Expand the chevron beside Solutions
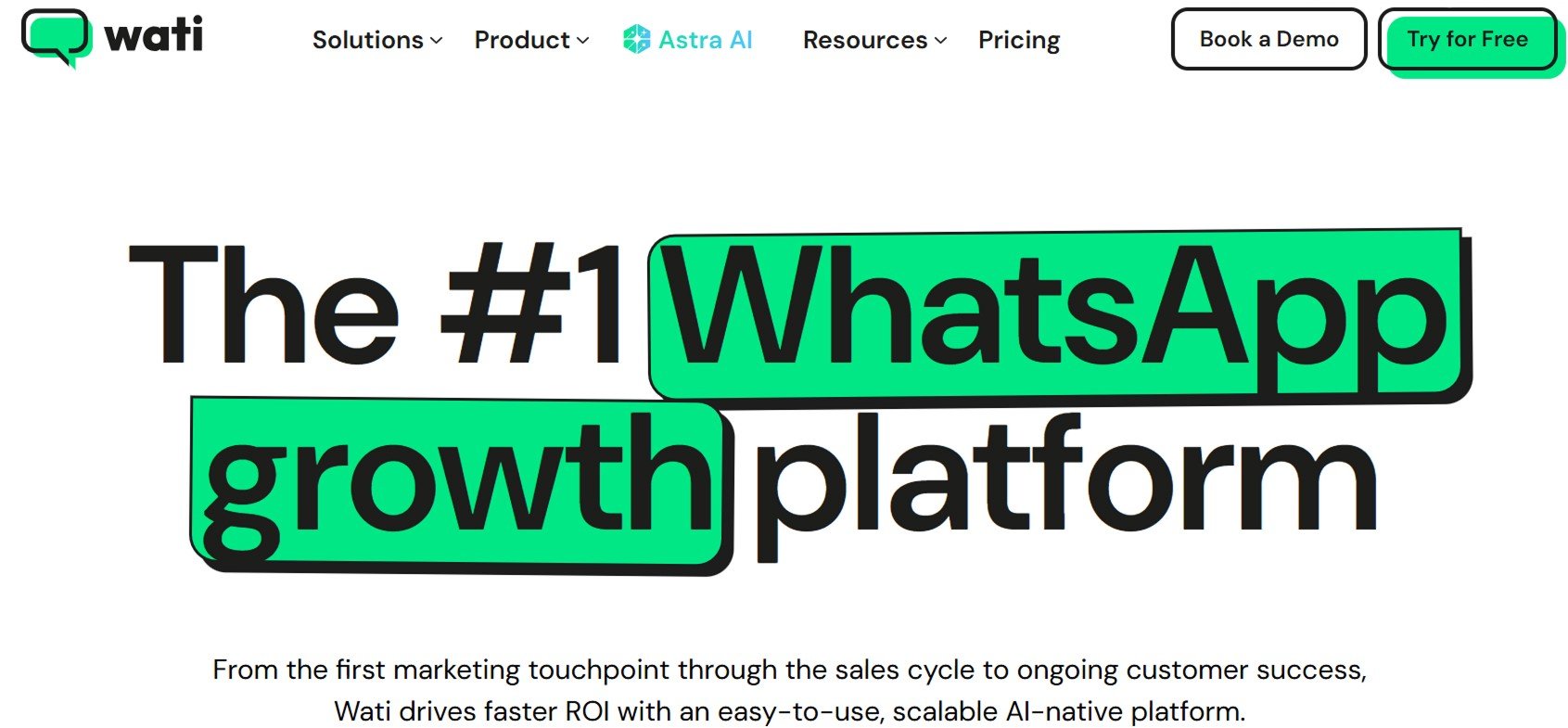 (437, 41)
